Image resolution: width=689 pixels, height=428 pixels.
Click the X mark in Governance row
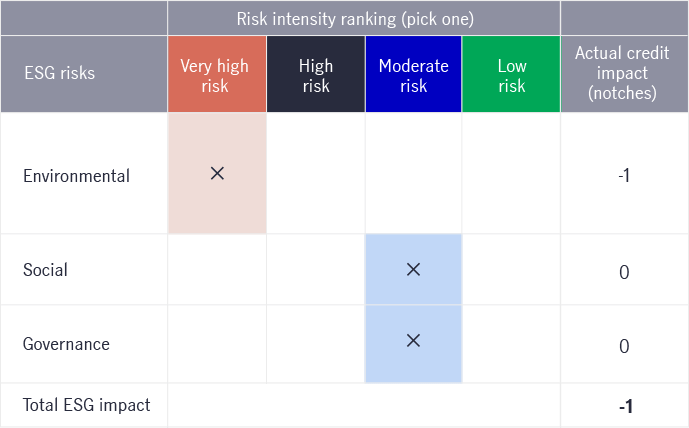[x=413, y=341]
